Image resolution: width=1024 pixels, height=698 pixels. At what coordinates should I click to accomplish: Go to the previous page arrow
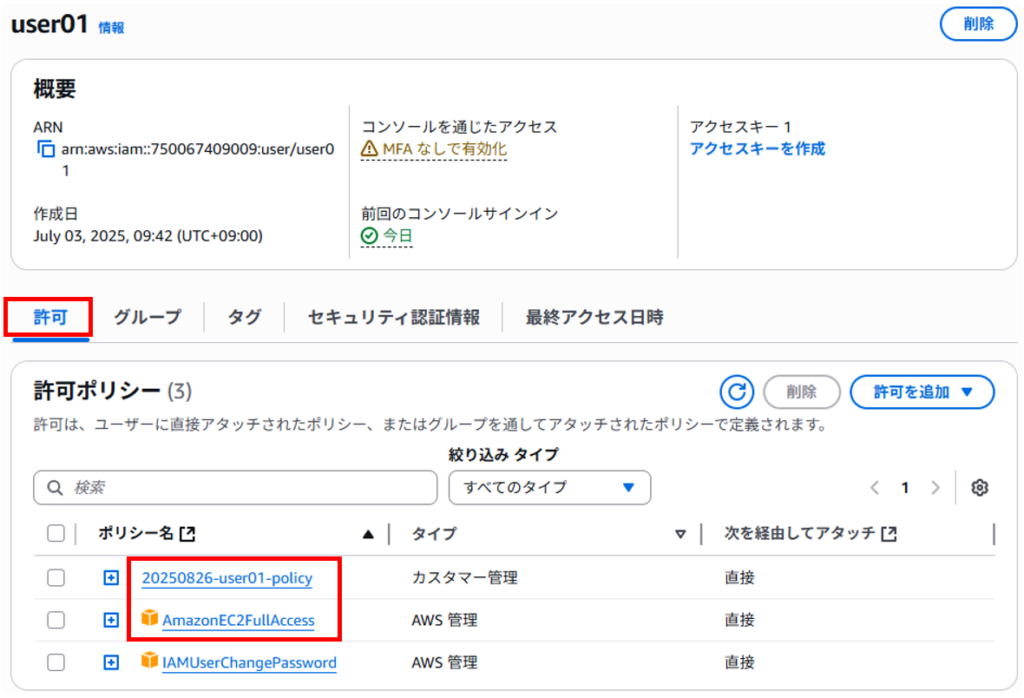(874, 488)
